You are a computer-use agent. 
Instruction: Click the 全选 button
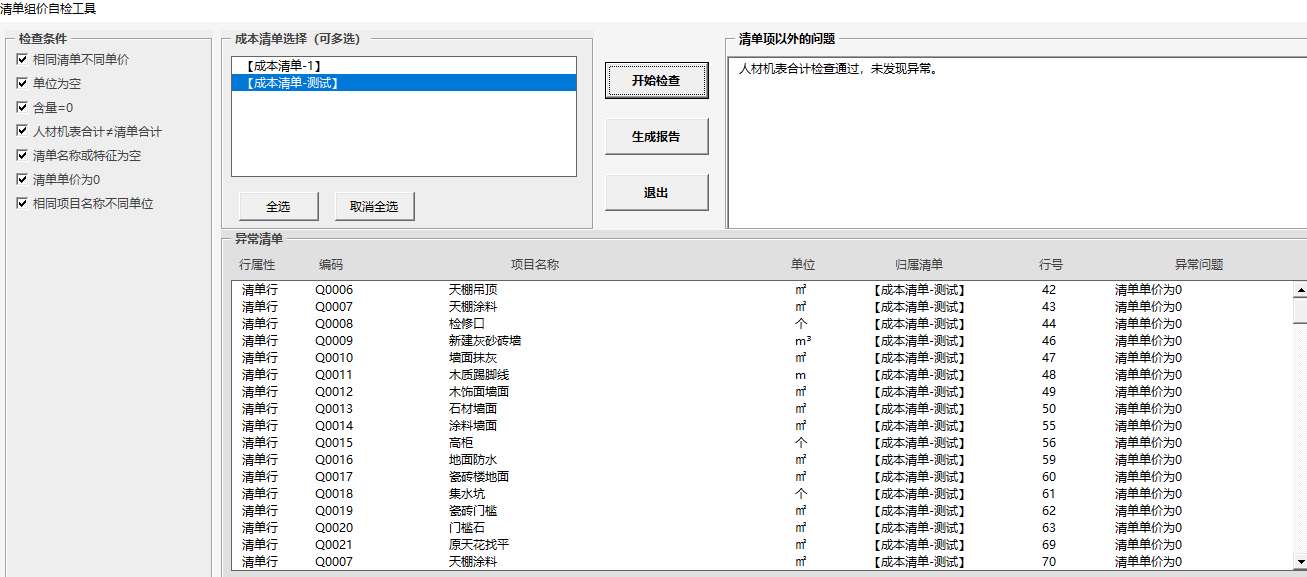(x=278, y=206)
